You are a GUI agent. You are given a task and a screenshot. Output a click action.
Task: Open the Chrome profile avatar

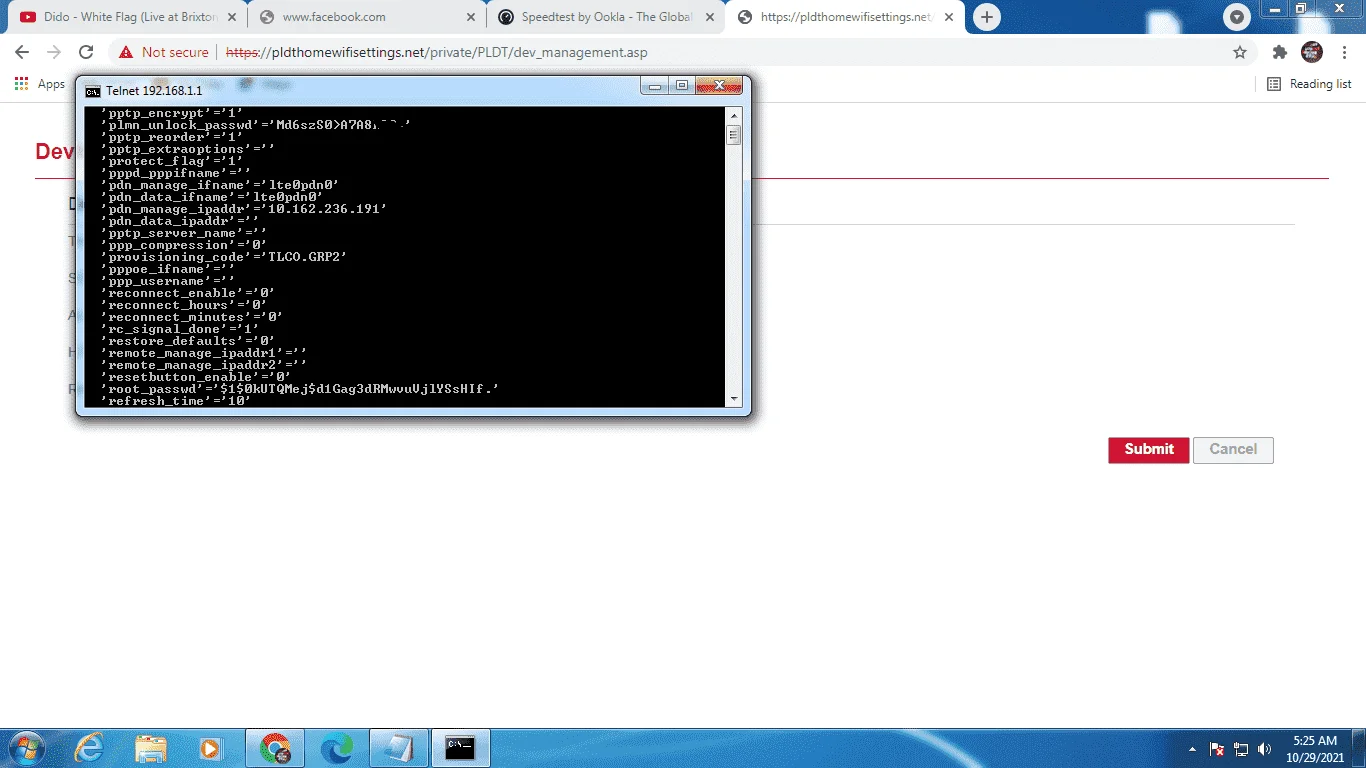pyautogui.click(x=1312, y=52)
